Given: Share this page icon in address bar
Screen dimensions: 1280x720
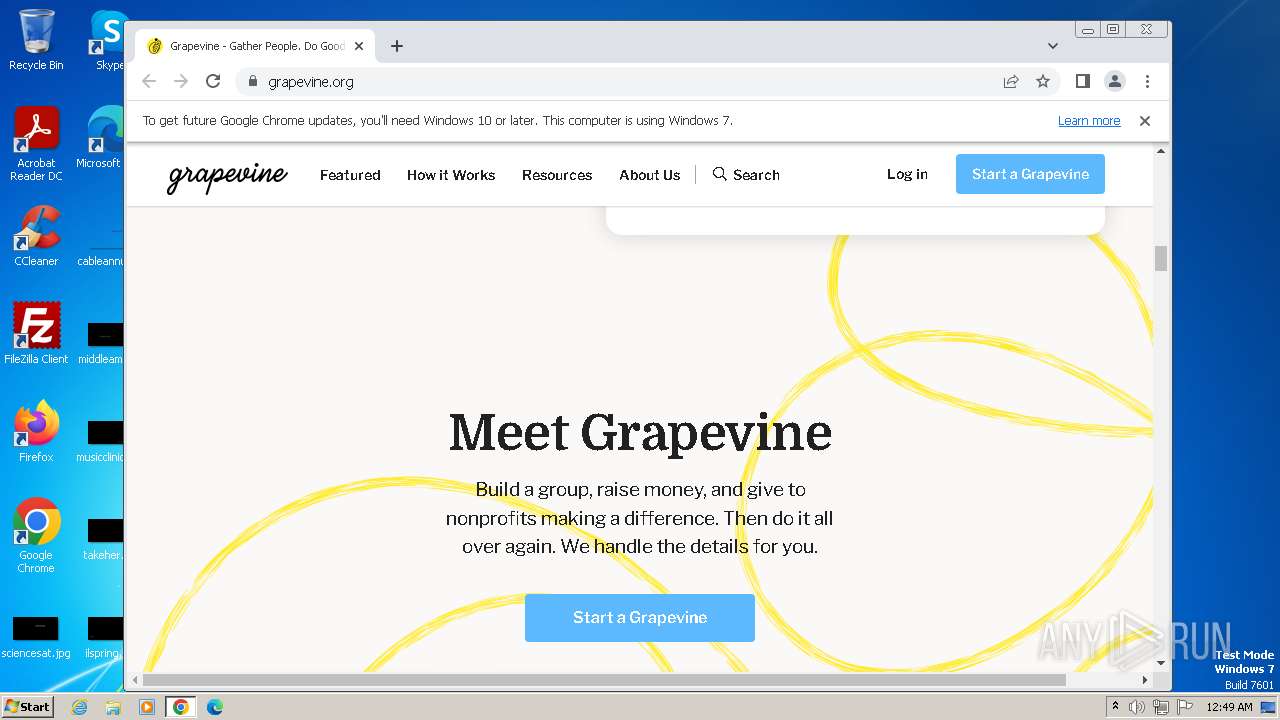Looking at the screenshot, I should tap(1011, 82).
